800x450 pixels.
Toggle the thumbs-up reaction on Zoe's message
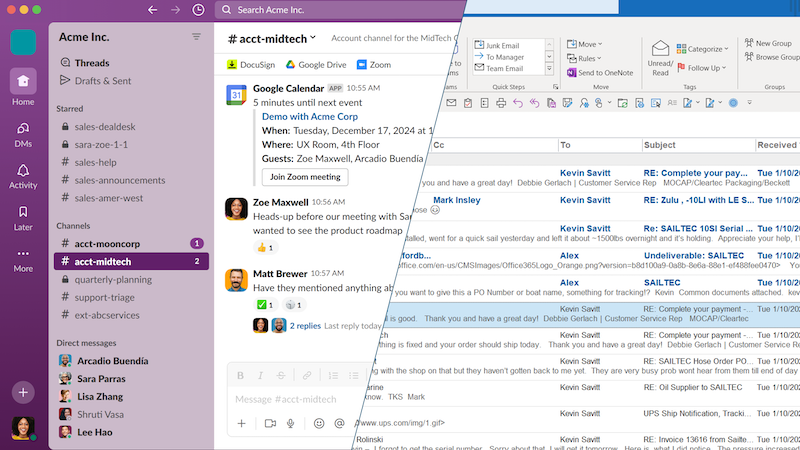(264, 247)
